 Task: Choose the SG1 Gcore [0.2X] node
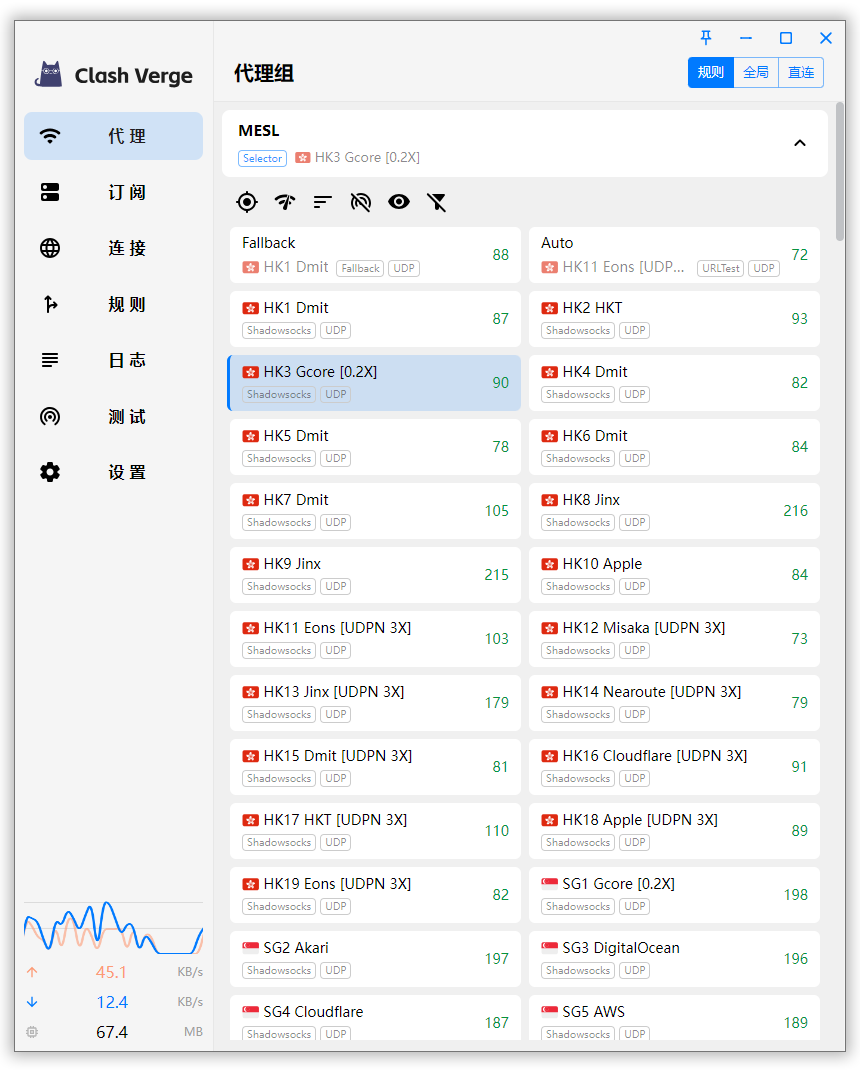[674, 895]
